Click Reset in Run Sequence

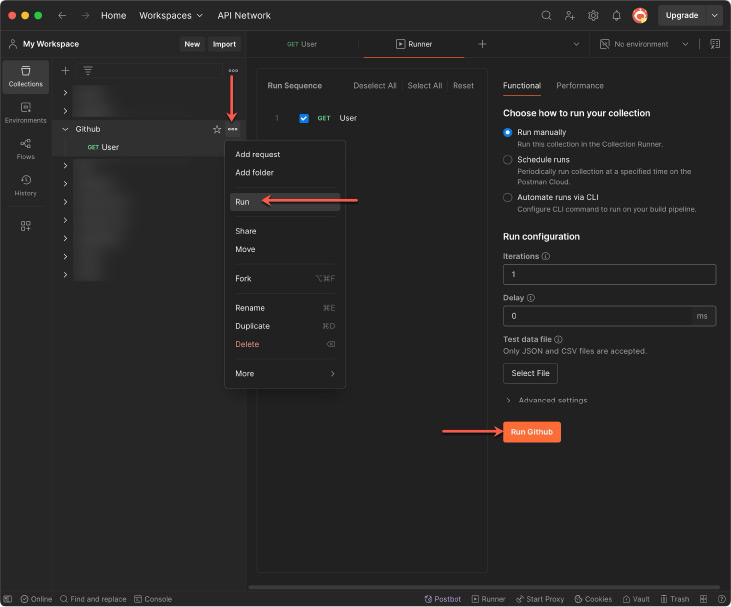463,85
